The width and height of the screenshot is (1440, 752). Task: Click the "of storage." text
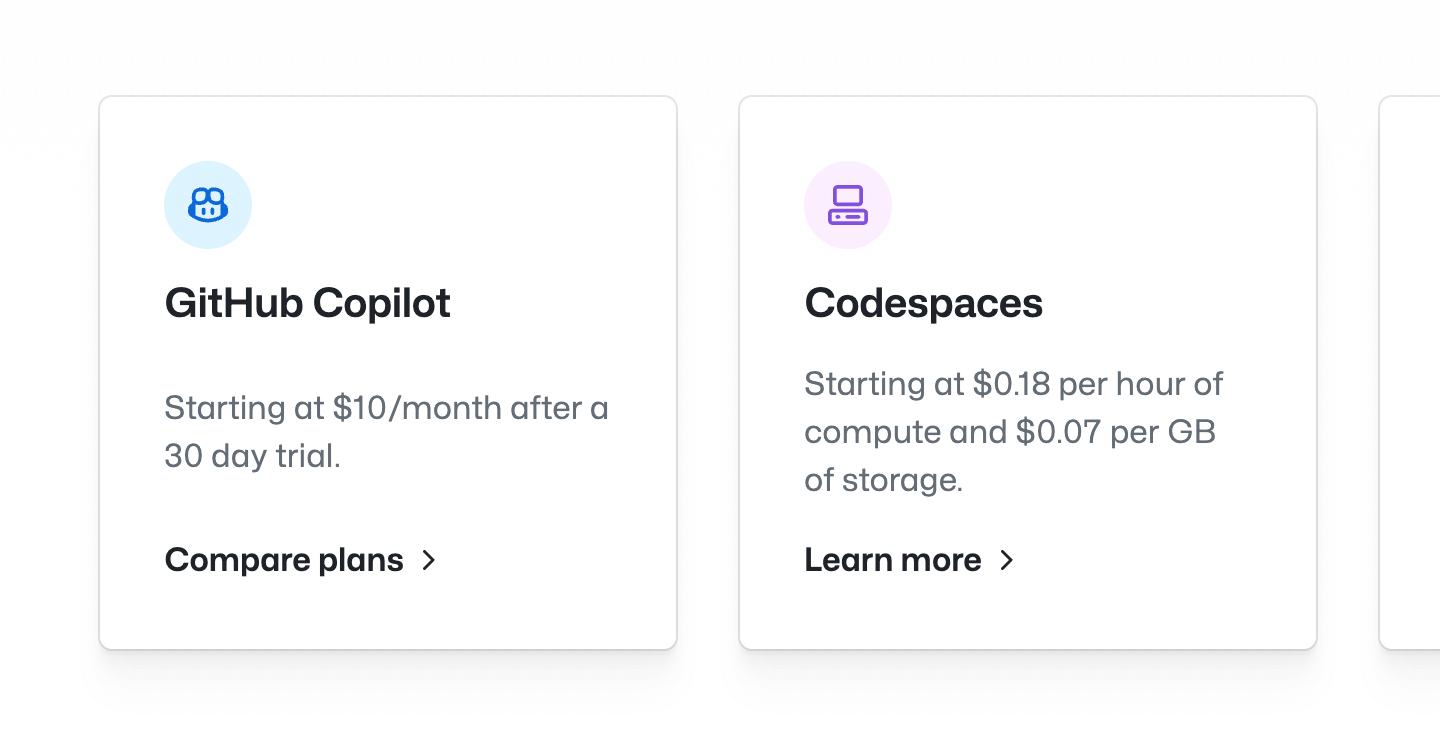pyautogui.click(x=883, y=480)
